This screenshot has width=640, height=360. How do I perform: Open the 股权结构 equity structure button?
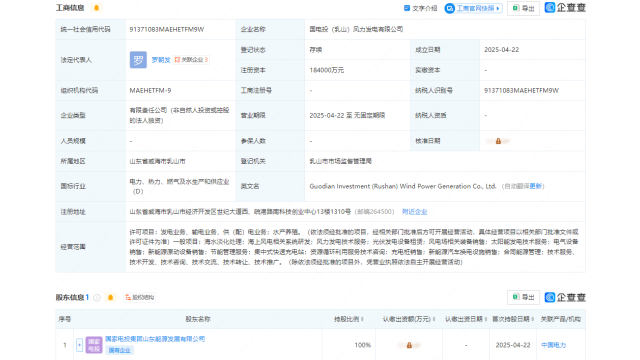pos(140,298)
